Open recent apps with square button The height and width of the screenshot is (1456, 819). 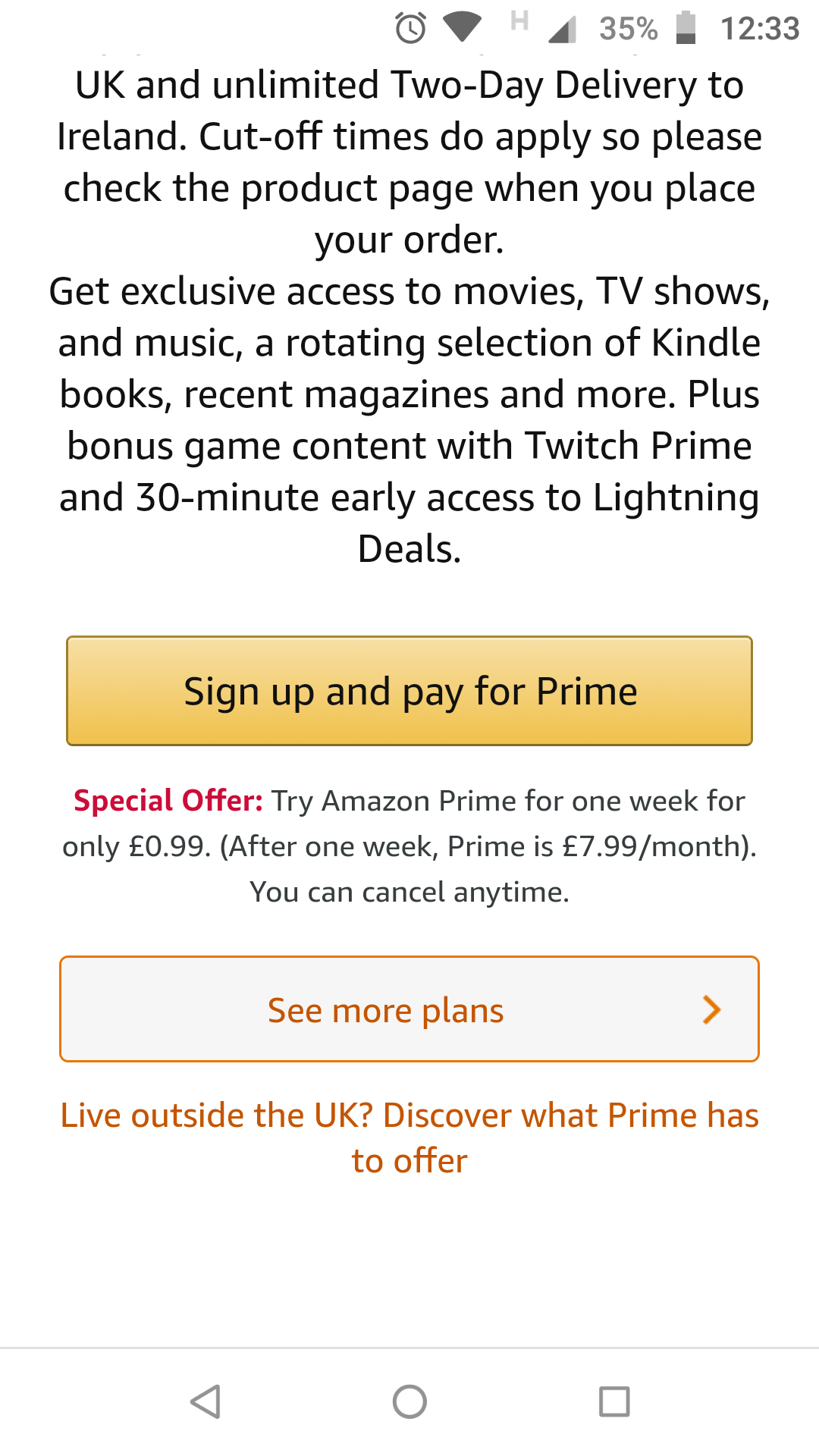[x=614, y=1401]
